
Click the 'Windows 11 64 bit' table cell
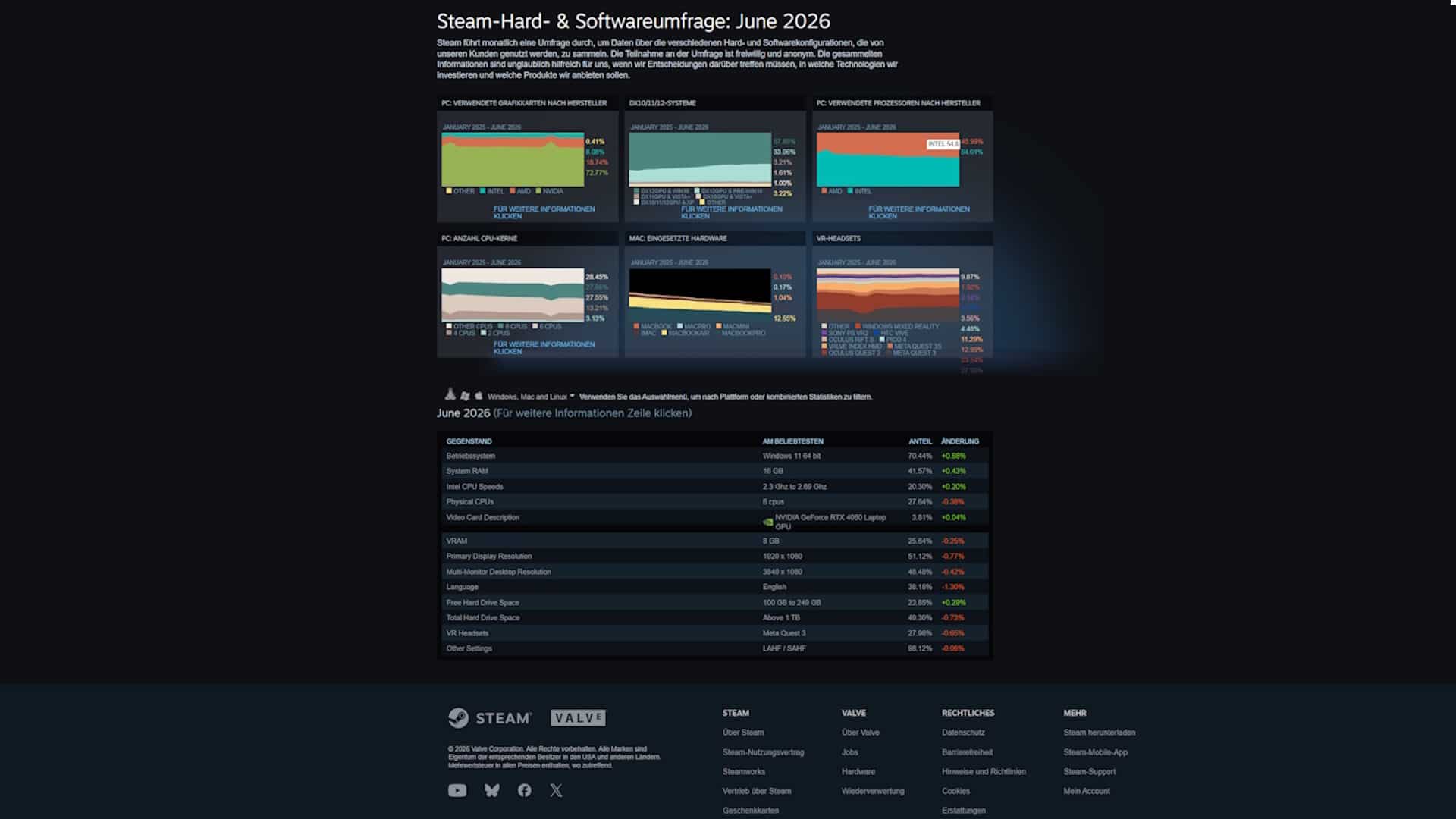point(791,456)
